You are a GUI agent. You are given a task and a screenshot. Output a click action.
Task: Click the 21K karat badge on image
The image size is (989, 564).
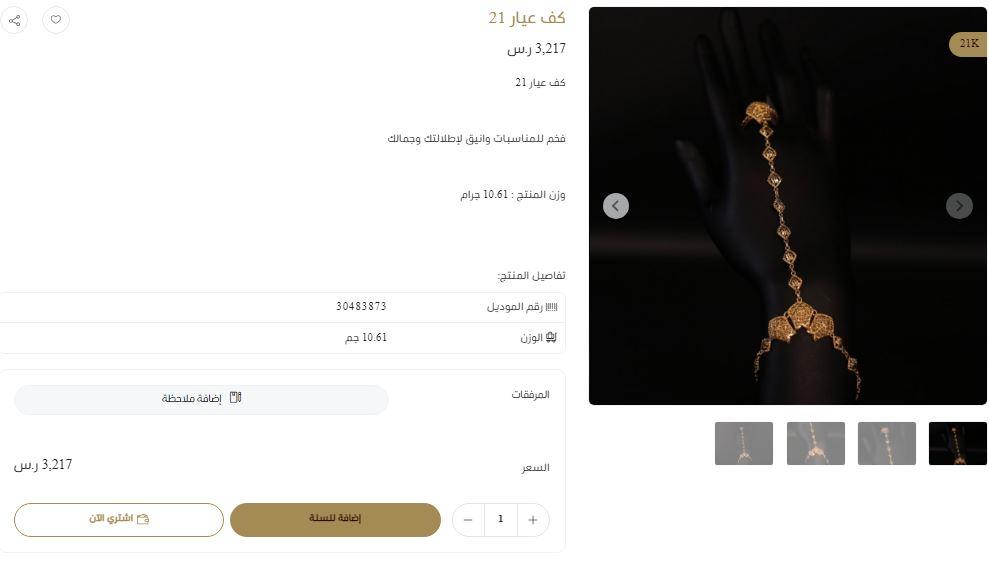[968, 44]
